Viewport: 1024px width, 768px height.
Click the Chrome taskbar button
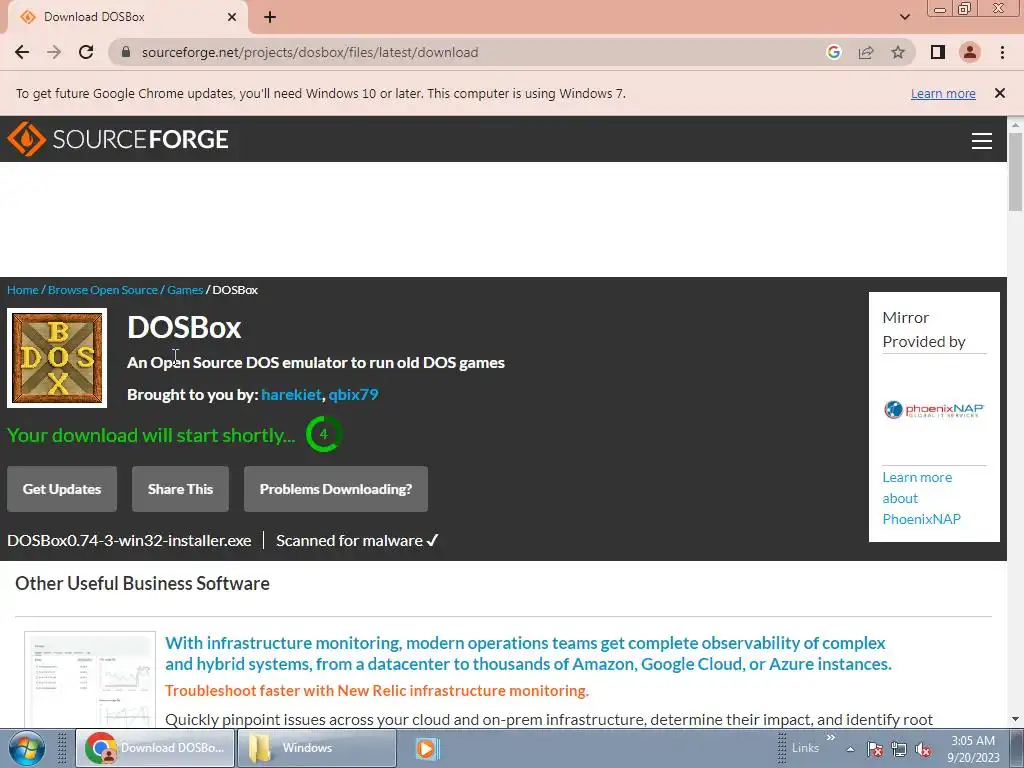(154, 748)
